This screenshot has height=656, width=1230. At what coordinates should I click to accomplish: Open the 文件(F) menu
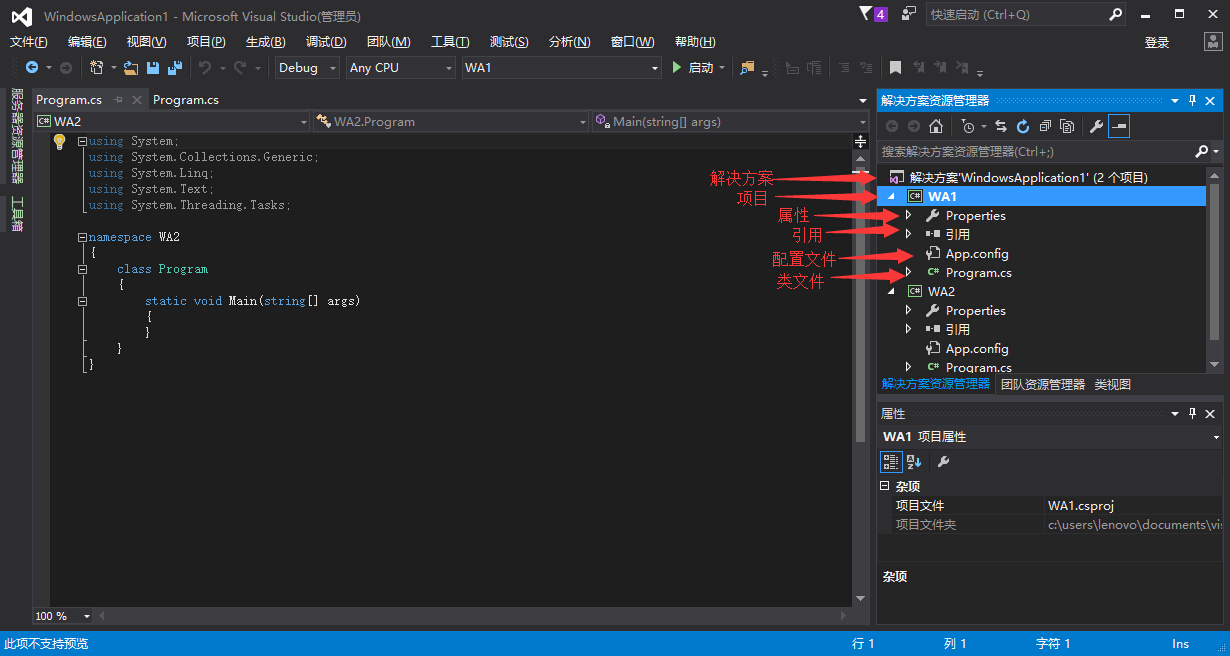coord(29,42)
